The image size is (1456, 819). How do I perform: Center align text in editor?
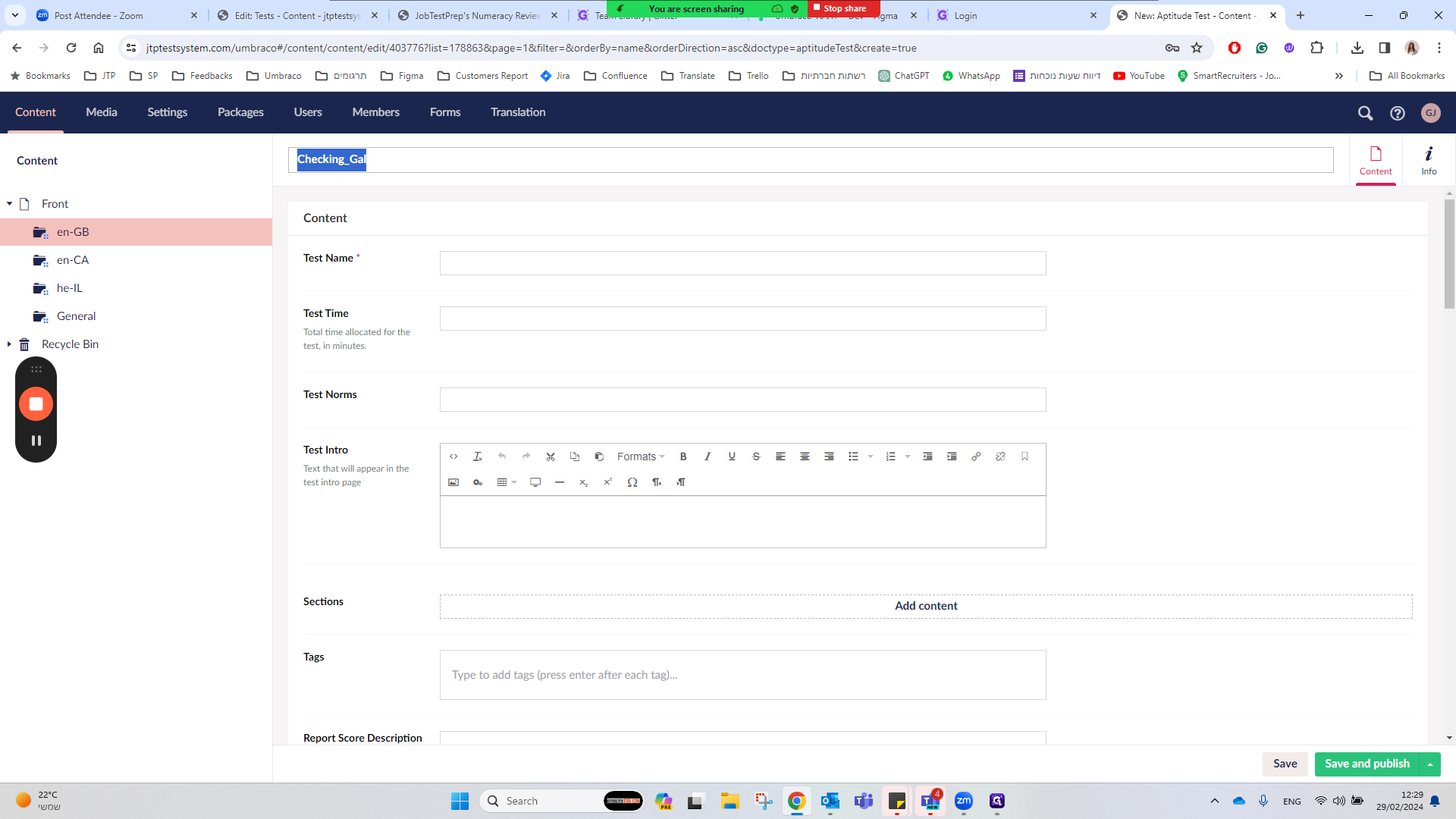tap(805, 457)
